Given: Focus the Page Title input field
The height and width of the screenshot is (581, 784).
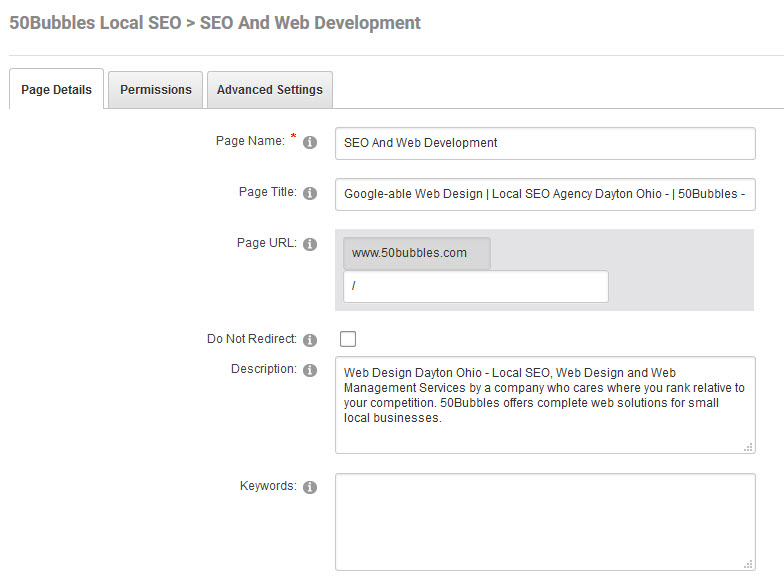Looking at the screenshot, I should (545, 194).
